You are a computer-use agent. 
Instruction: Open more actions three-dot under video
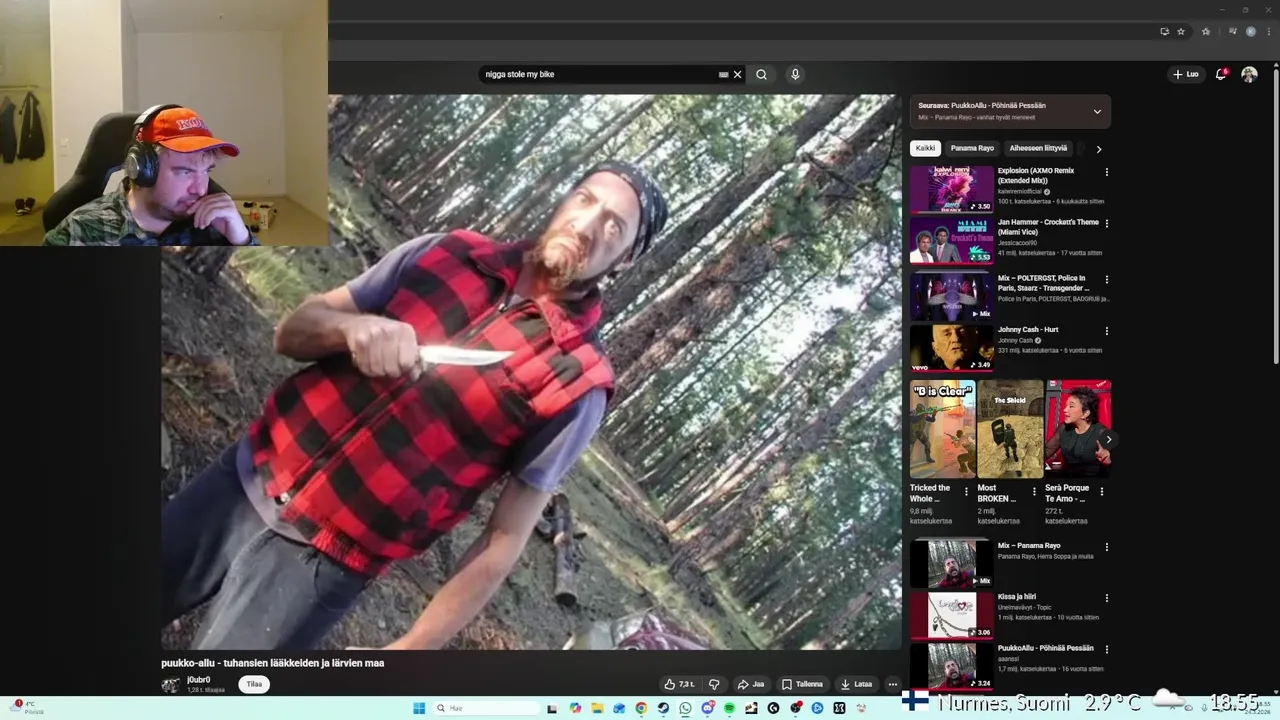[893, 684]
